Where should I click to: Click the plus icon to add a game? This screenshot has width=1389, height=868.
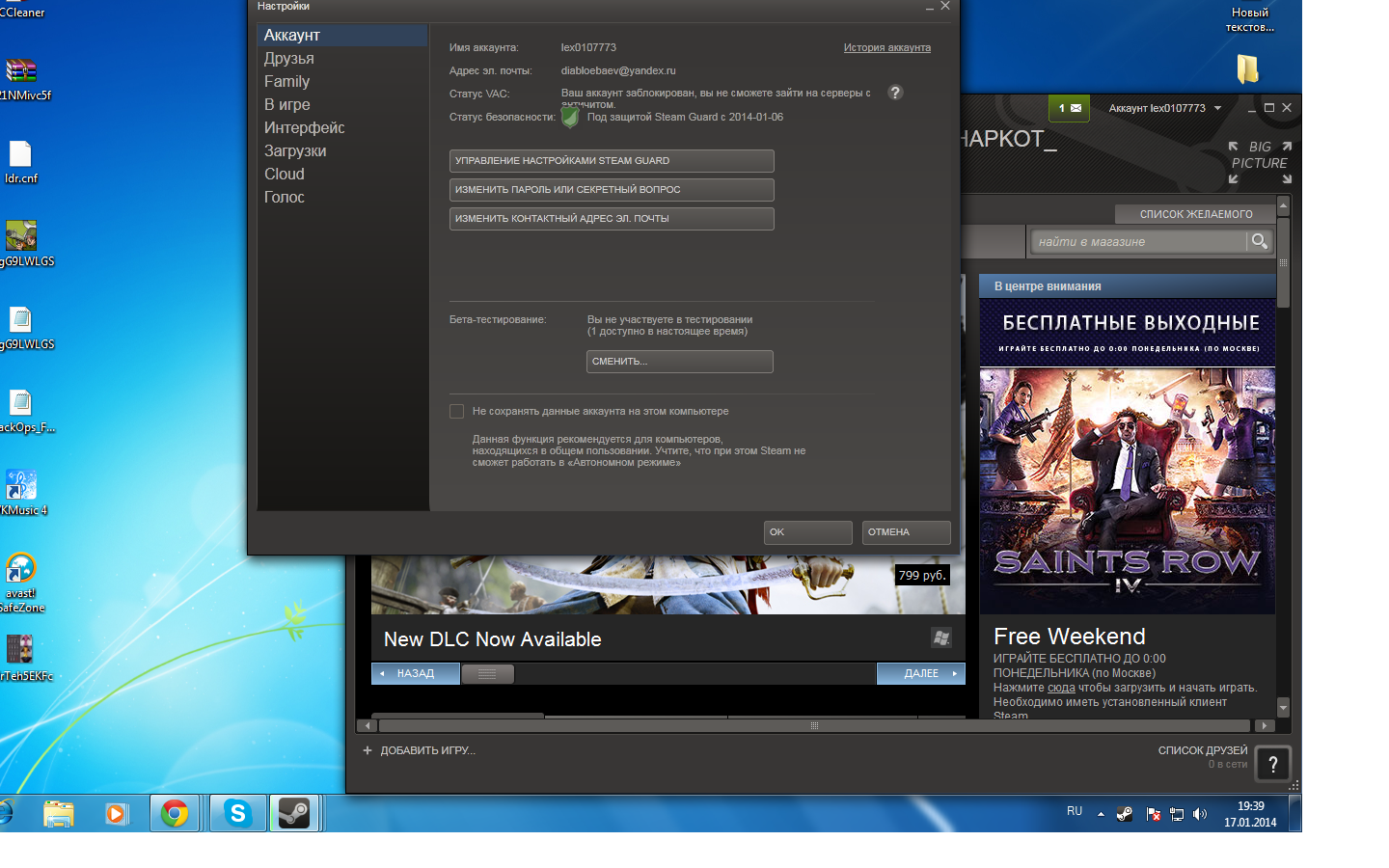367,750
